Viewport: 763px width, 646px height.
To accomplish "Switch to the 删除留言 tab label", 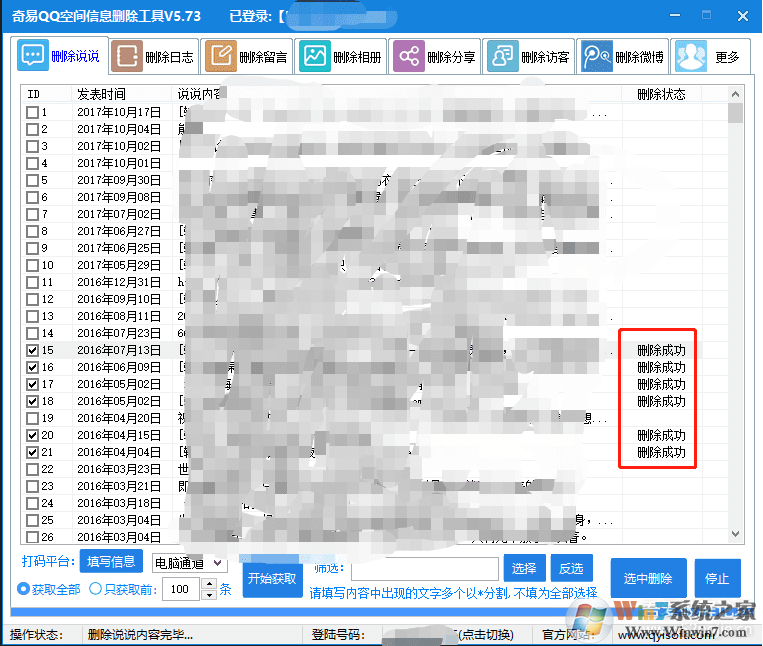I will point(263,57).
